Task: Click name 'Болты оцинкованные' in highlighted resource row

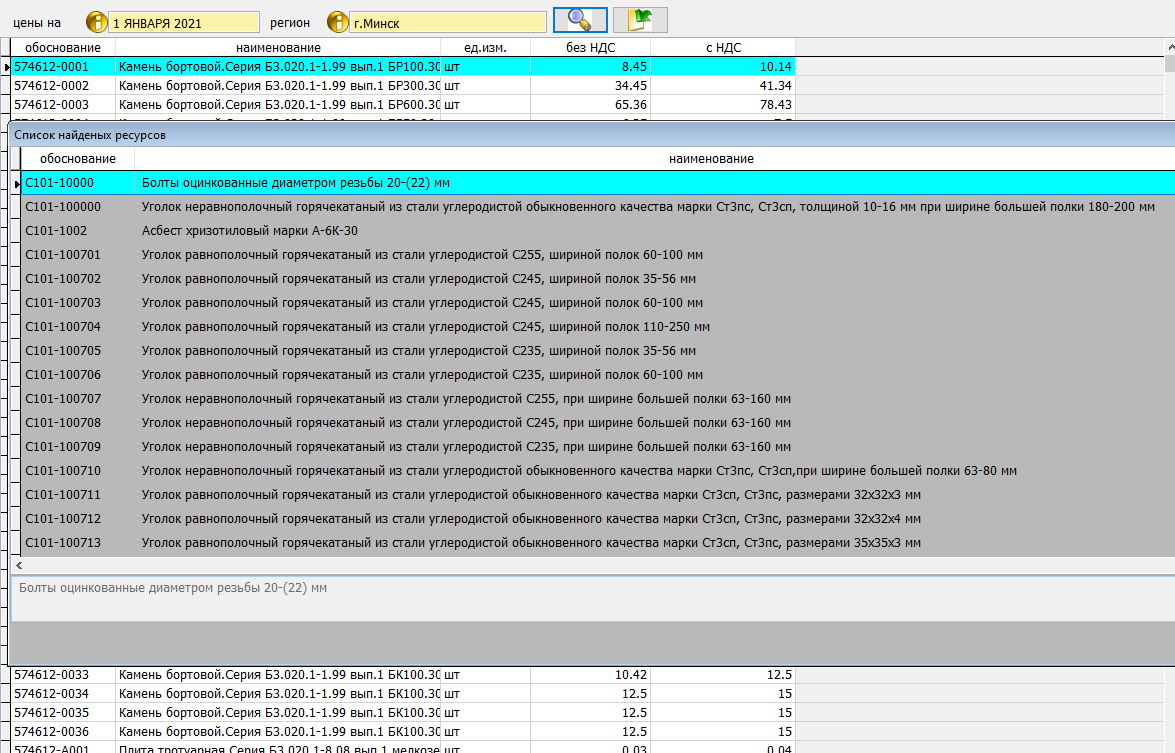Action: 295,183
